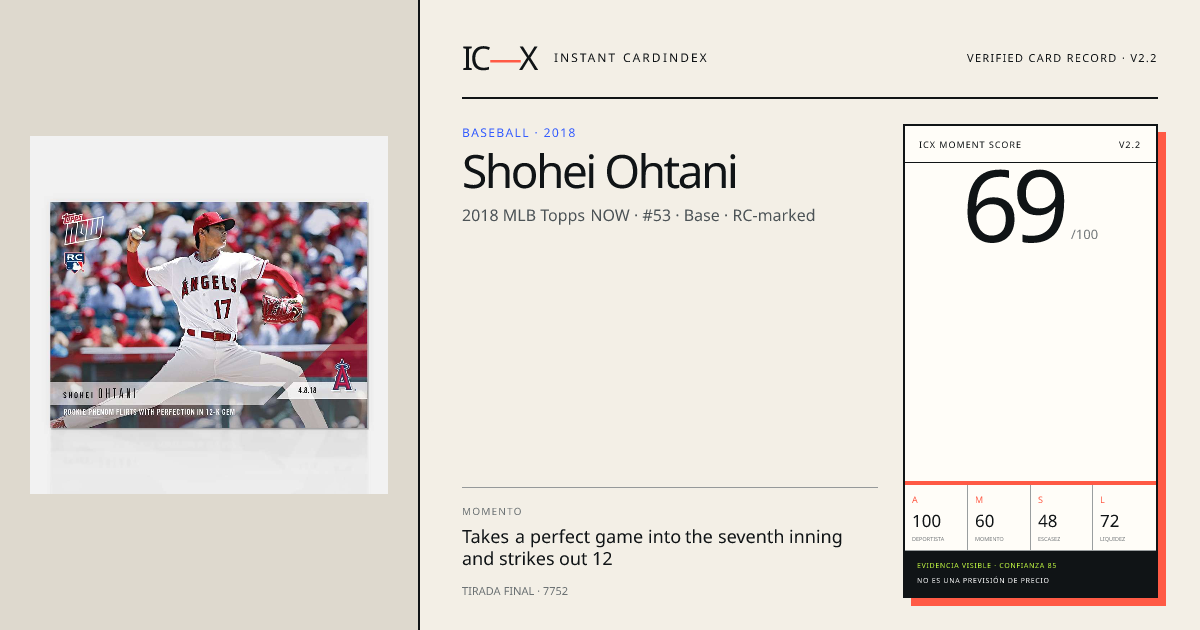Viewport: 1200px width, 630px height.
Task: Click the INSTANT CARDINDEX title text
Action: click(631, 58)
